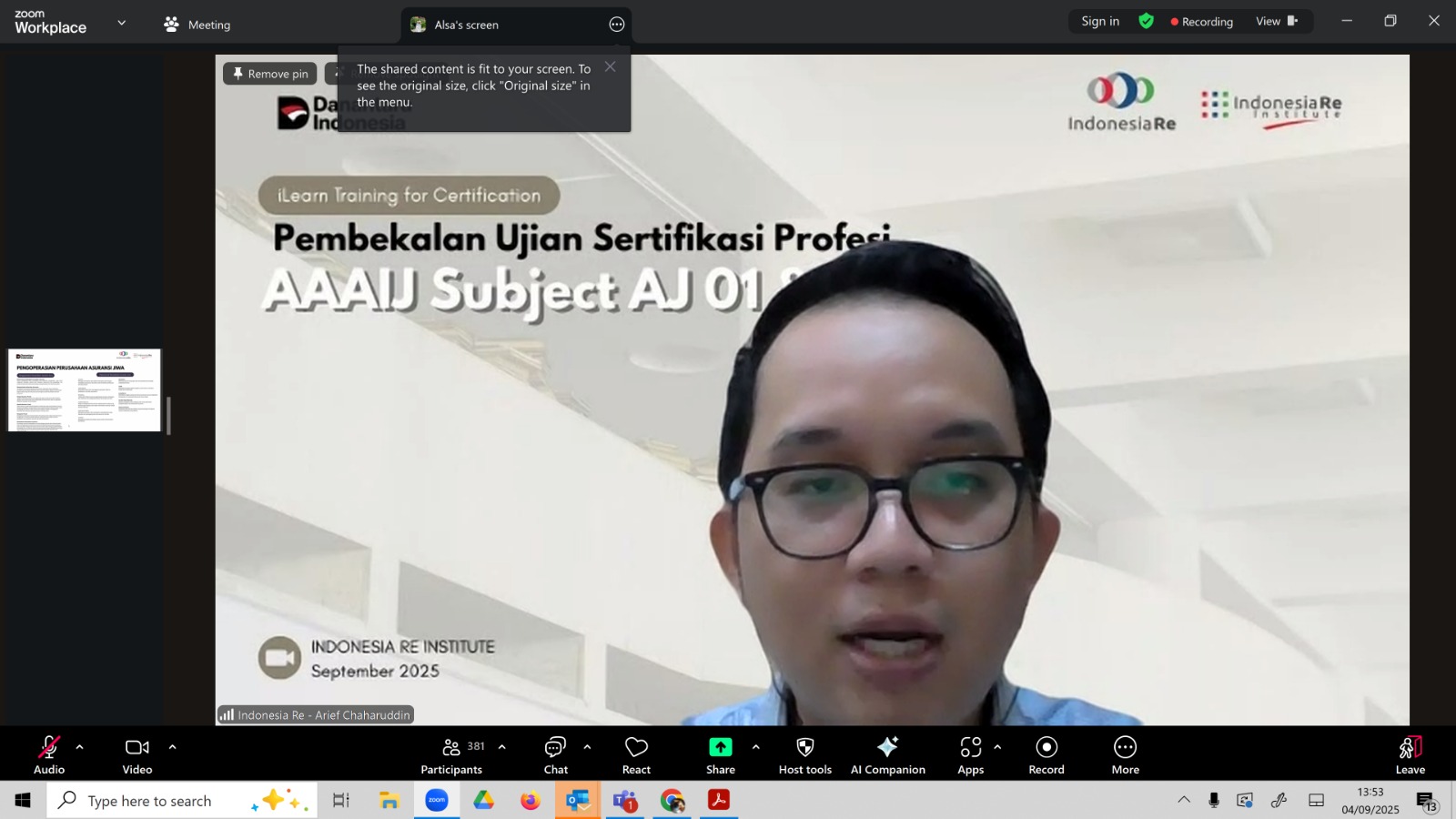Expand video options arrow
This screenshot has width=1456, height=819.
point(172,747)
